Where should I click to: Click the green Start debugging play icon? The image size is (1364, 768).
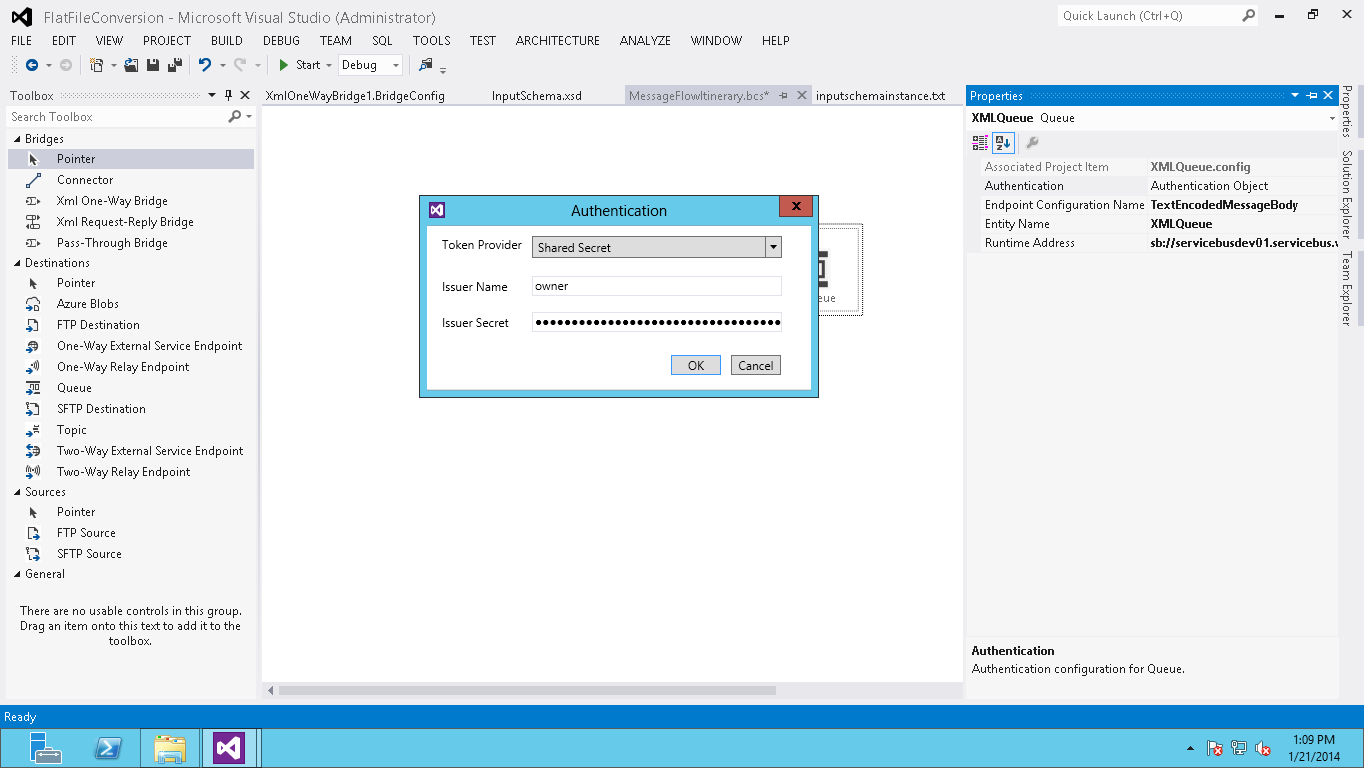pos(284,65)
